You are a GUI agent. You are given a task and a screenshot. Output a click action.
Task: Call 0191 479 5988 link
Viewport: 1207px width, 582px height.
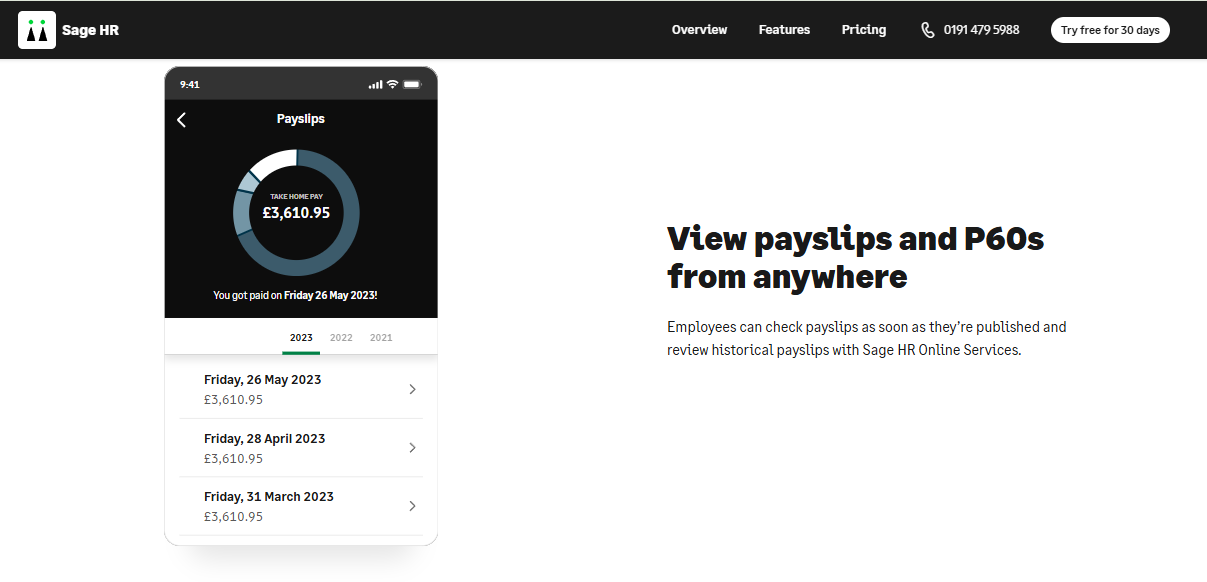[981, 30]
